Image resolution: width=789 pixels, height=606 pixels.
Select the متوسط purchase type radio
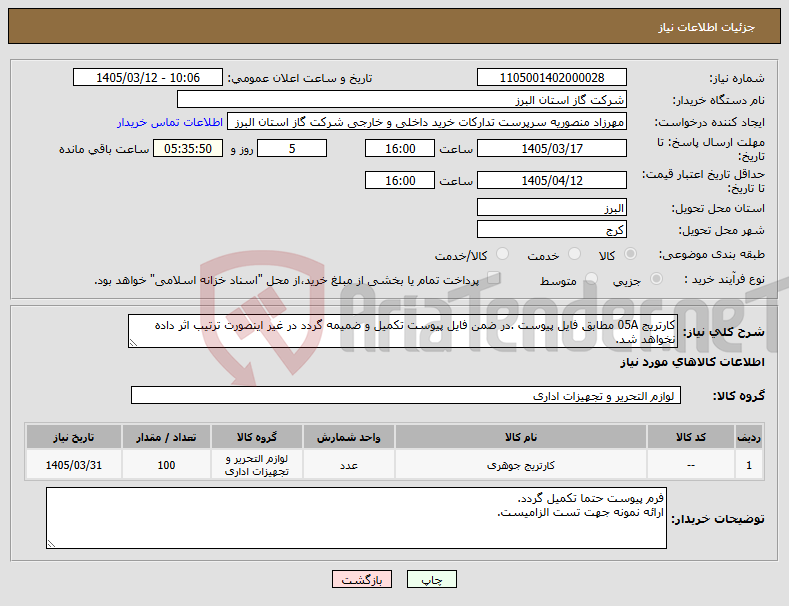[x=591, y=278]
